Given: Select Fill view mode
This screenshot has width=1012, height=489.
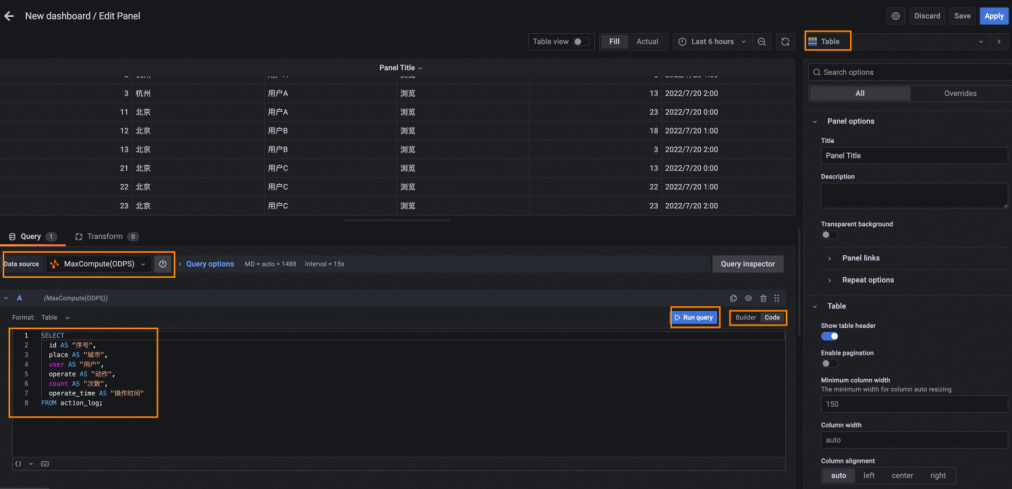Looking at the screenshot, I should click(x=614, y=41).
